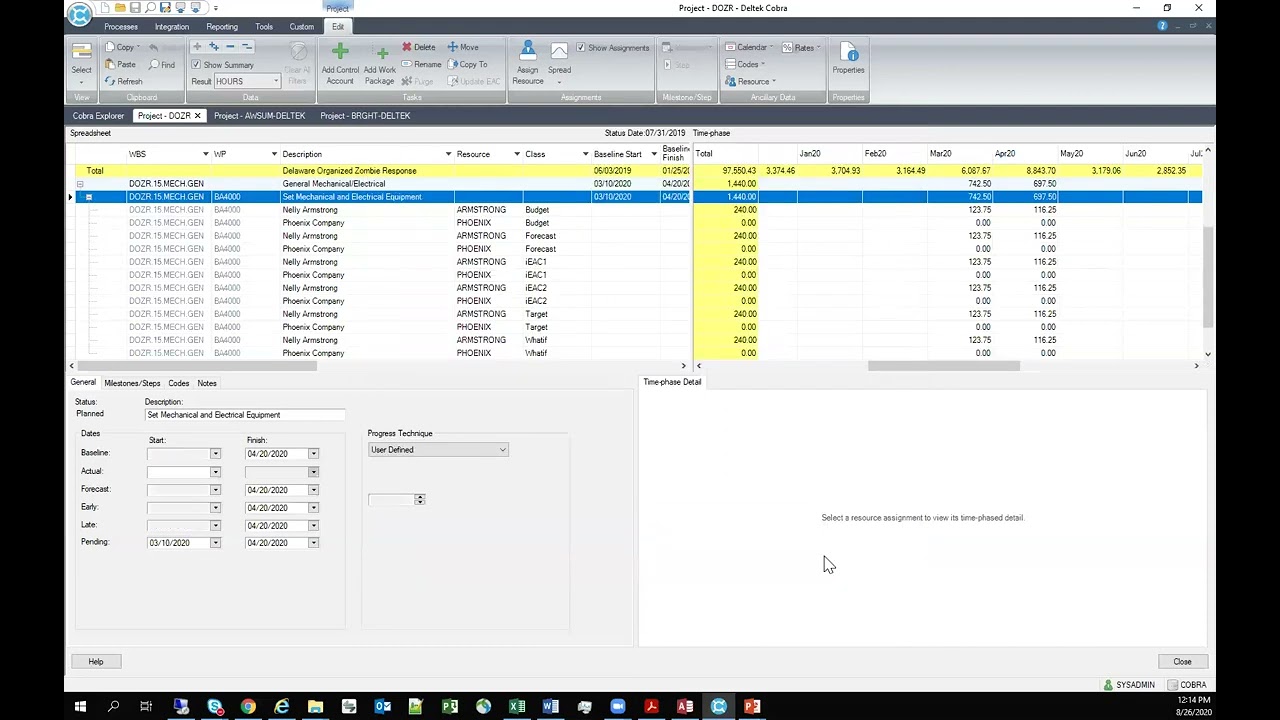Switch to Project - AWSUM-DELTEK tab
The image size is (1280, 720).
pos(259,116)
